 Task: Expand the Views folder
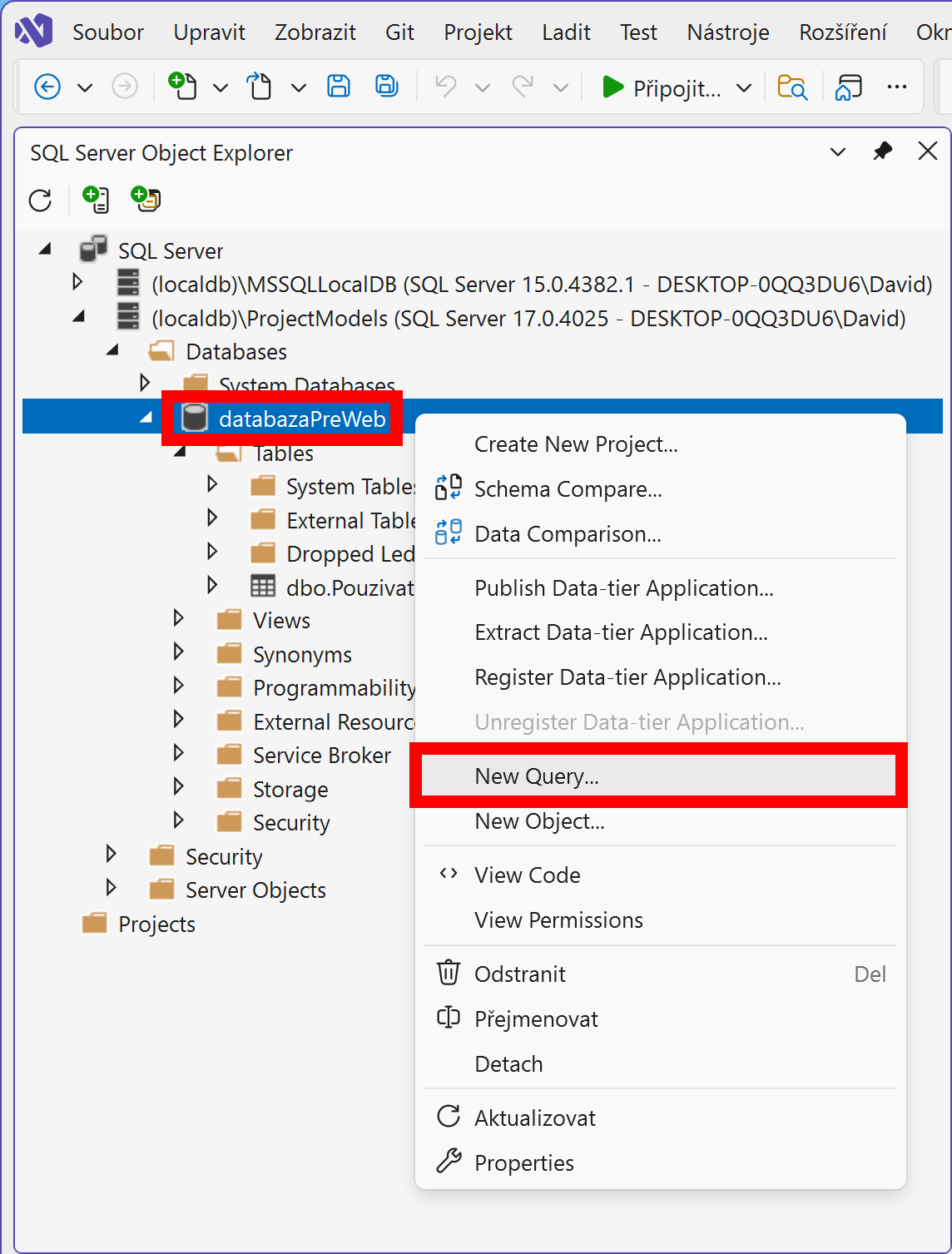pos(178,617)
